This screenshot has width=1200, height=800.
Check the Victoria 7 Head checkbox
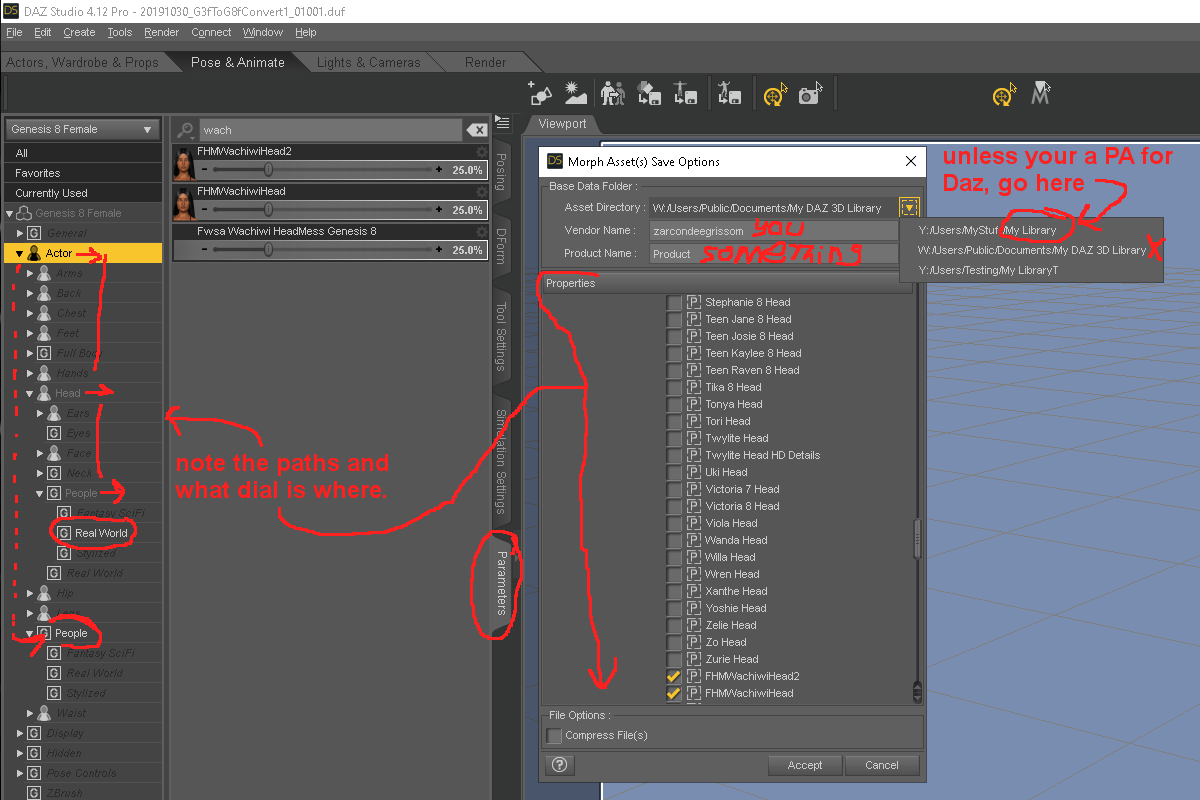tap(674, 489)
